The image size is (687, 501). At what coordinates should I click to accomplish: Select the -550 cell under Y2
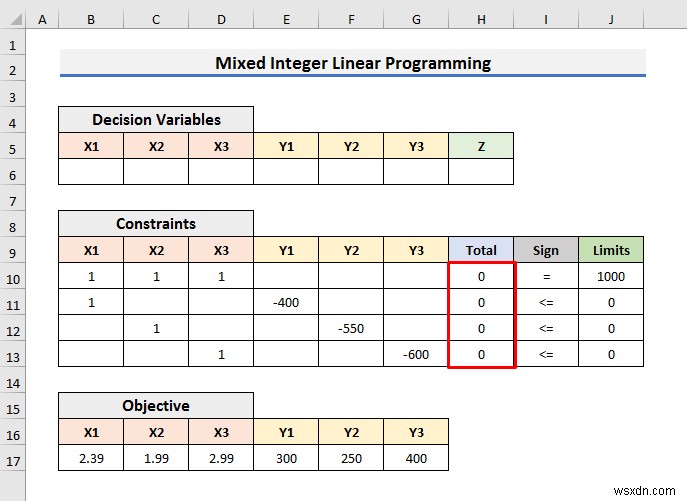point(351,328)
